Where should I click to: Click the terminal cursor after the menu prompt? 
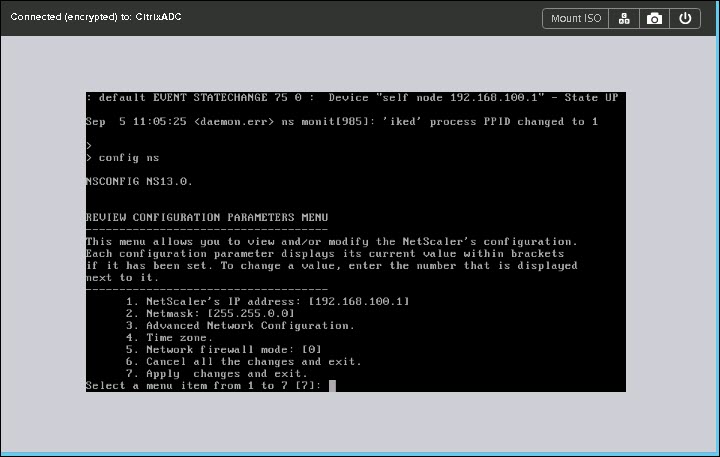click(x=332, y=385)
